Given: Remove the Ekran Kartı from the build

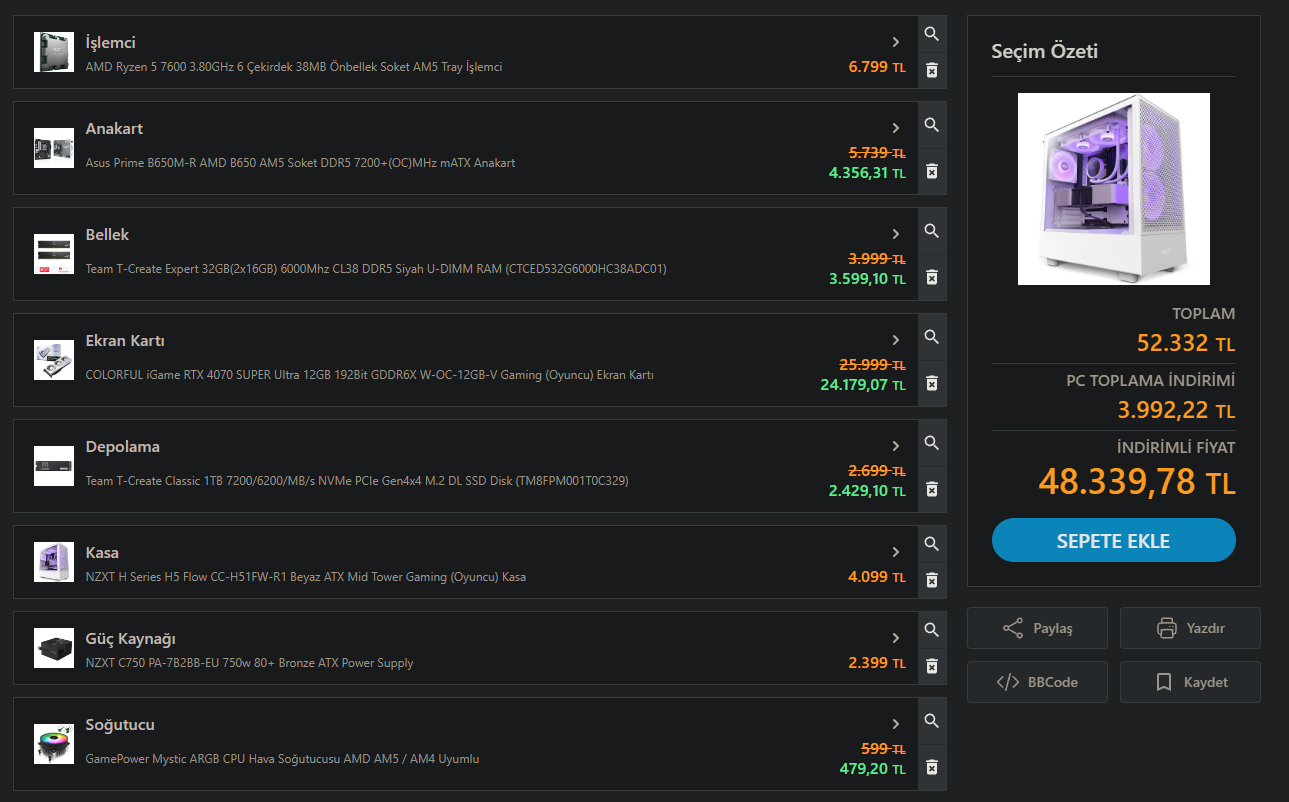Looking at the screenshot, I should point(932,383).
